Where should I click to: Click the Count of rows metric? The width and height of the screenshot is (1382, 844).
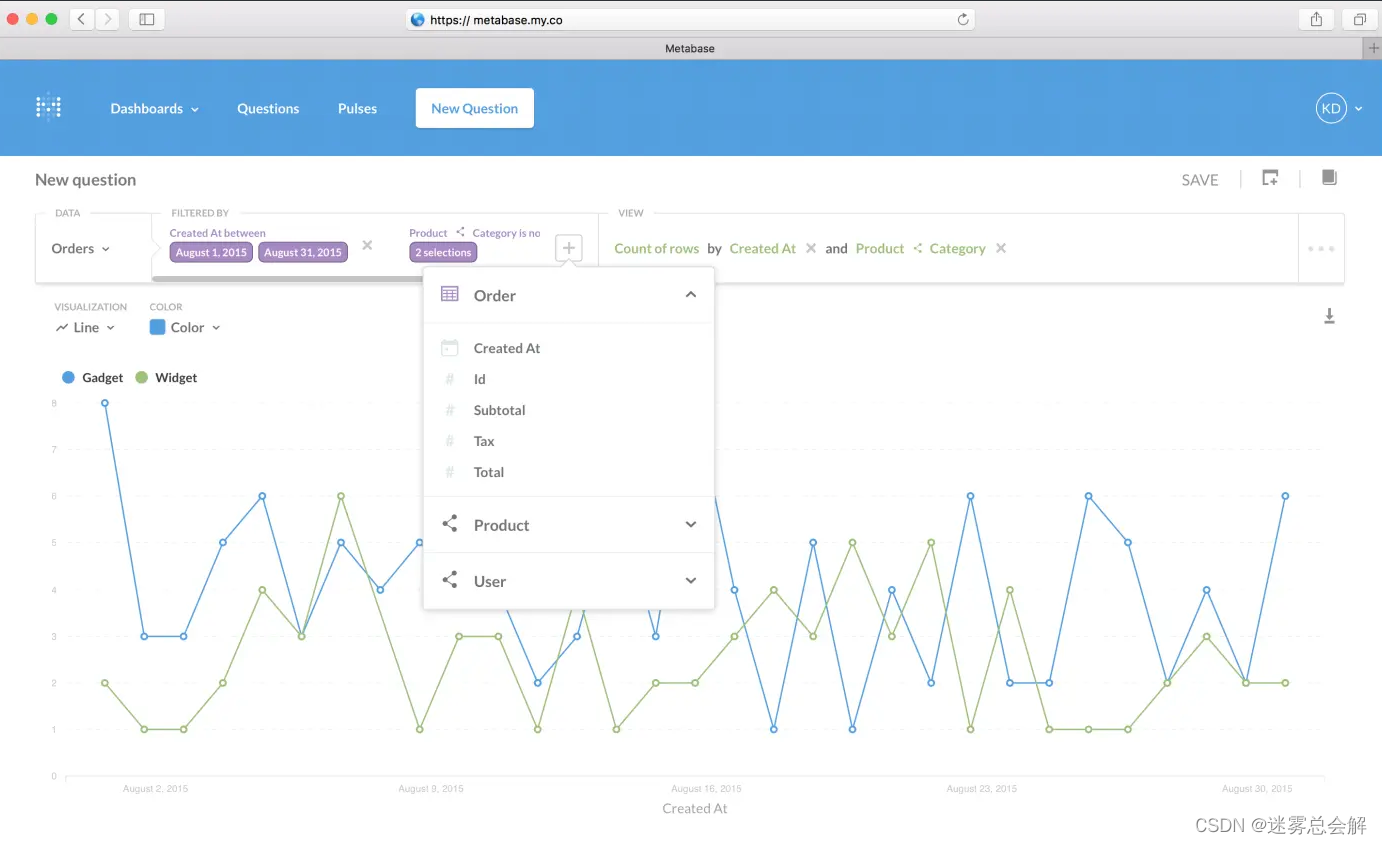[657, 248]
